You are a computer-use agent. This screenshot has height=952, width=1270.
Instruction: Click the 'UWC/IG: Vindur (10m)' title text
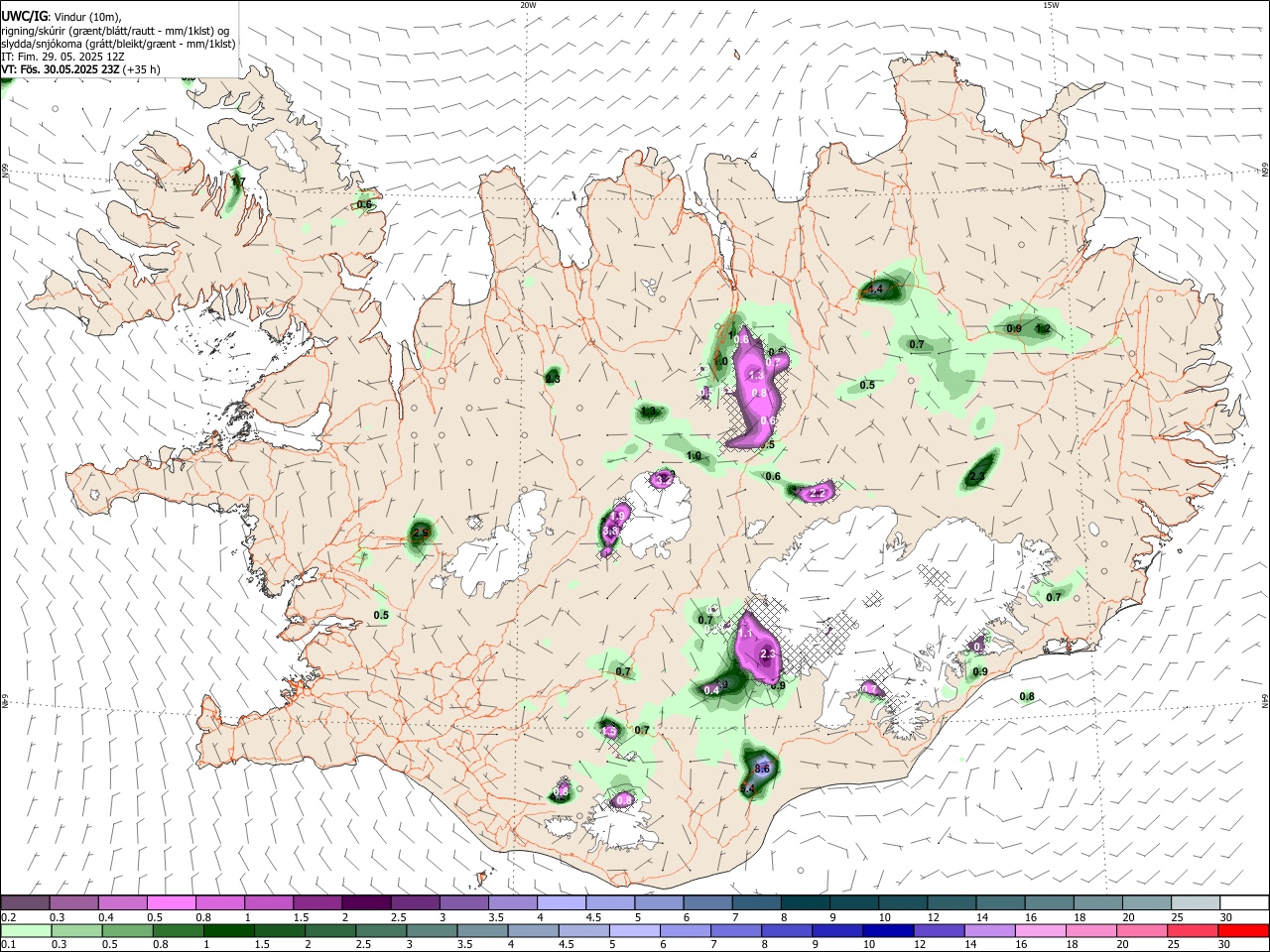pyautogui.click(x=62, y=16)
